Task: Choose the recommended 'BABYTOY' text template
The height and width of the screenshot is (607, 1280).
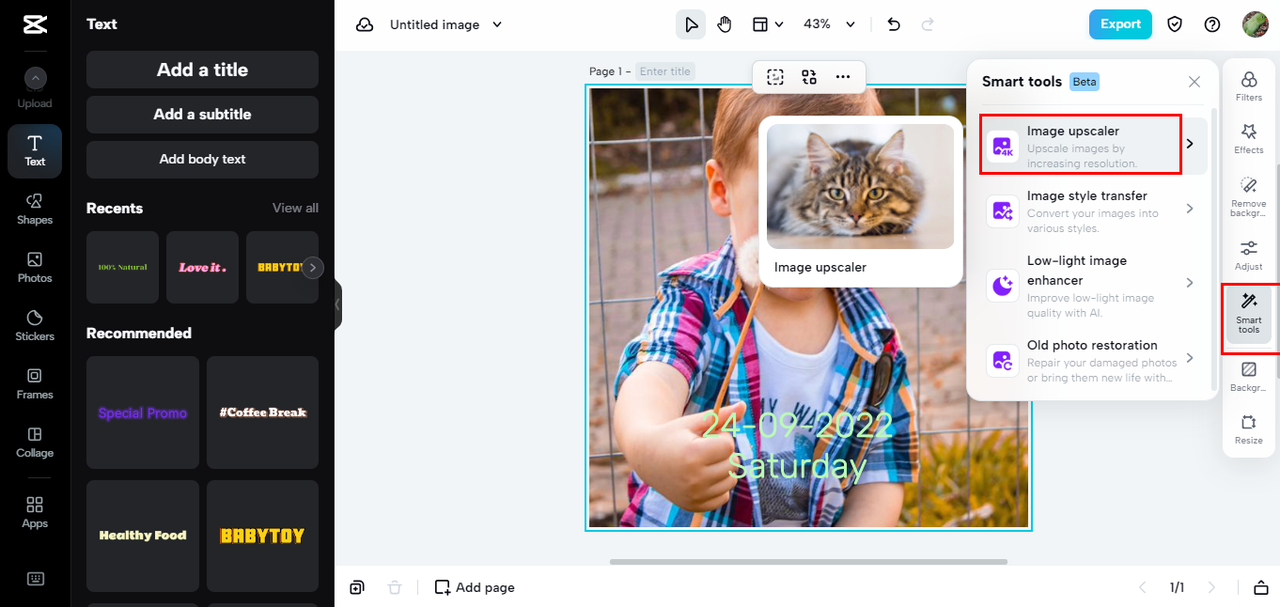Action: coord(263,536)
